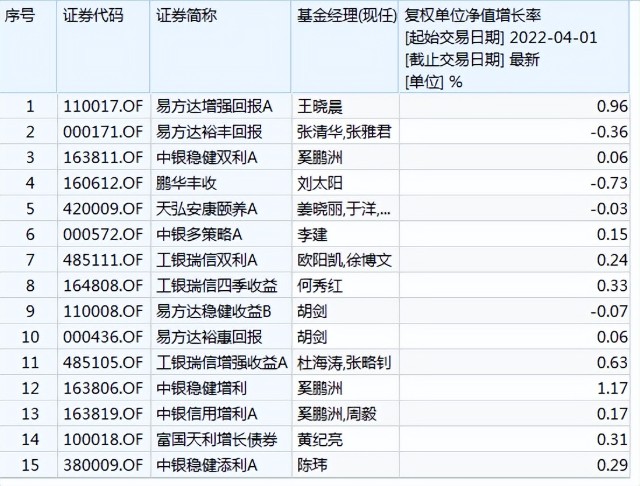Select fund name 工银瑞信增强收益A
Viewport: 640px width, 486px height.
[x=222, y=362]
